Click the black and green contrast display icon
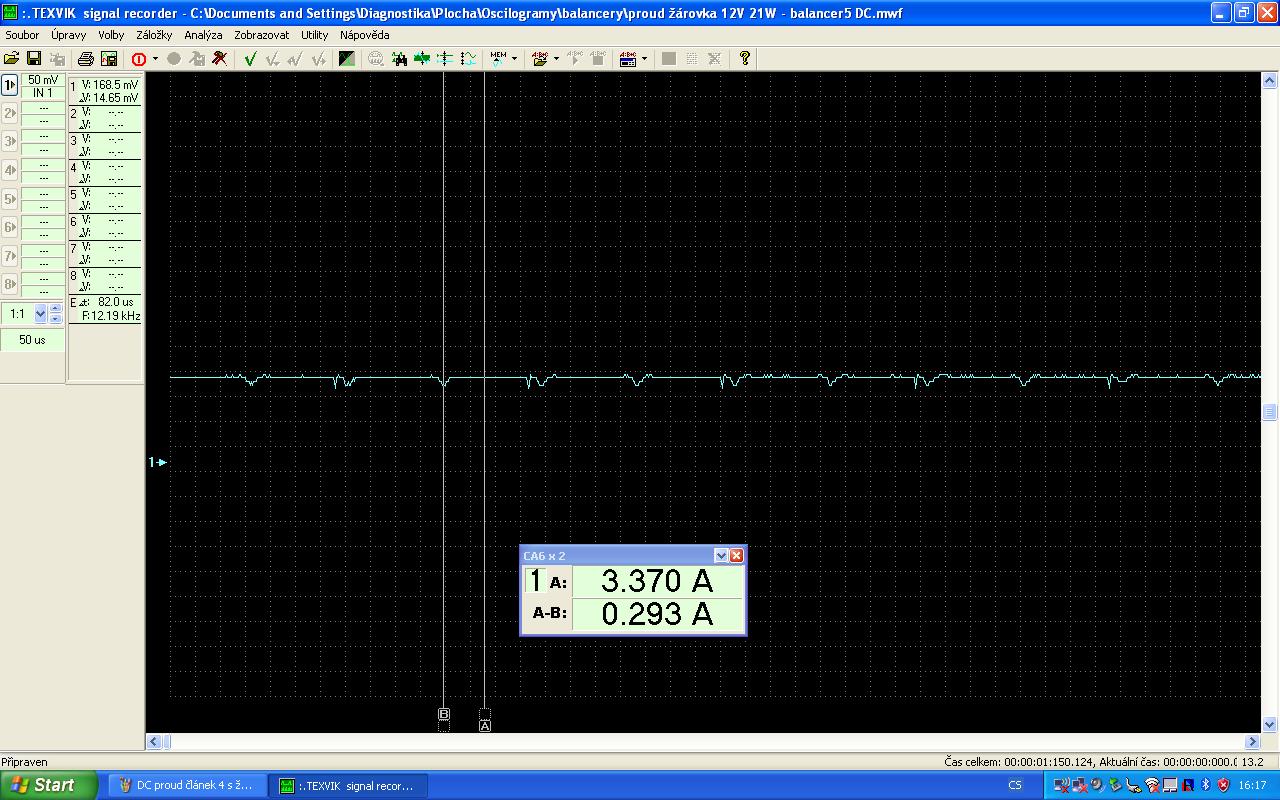Screen dimensions: 1280x800 pos(346,59)
